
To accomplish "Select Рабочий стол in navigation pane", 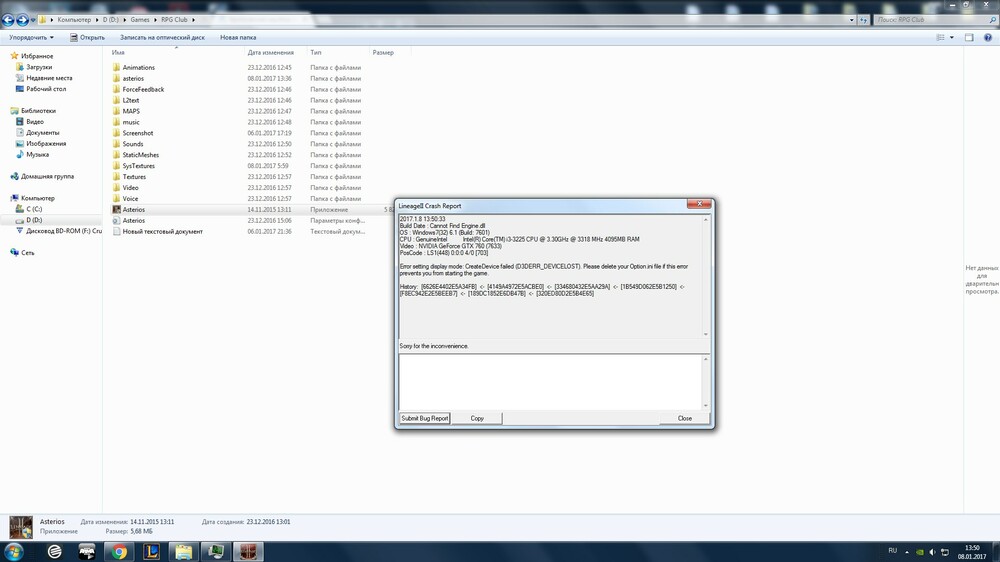I will click(45, 89).
